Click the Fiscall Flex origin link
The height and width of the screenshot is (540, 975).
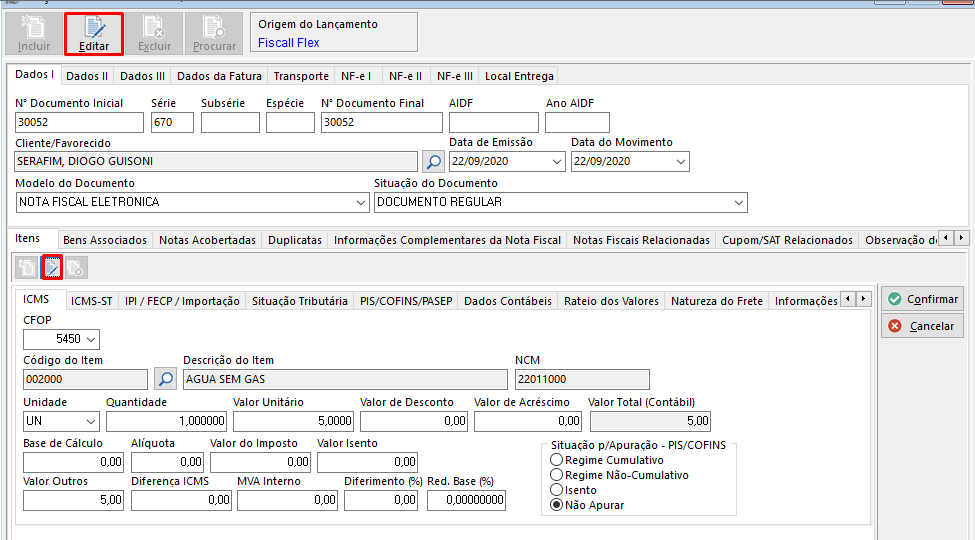(289, 43)
